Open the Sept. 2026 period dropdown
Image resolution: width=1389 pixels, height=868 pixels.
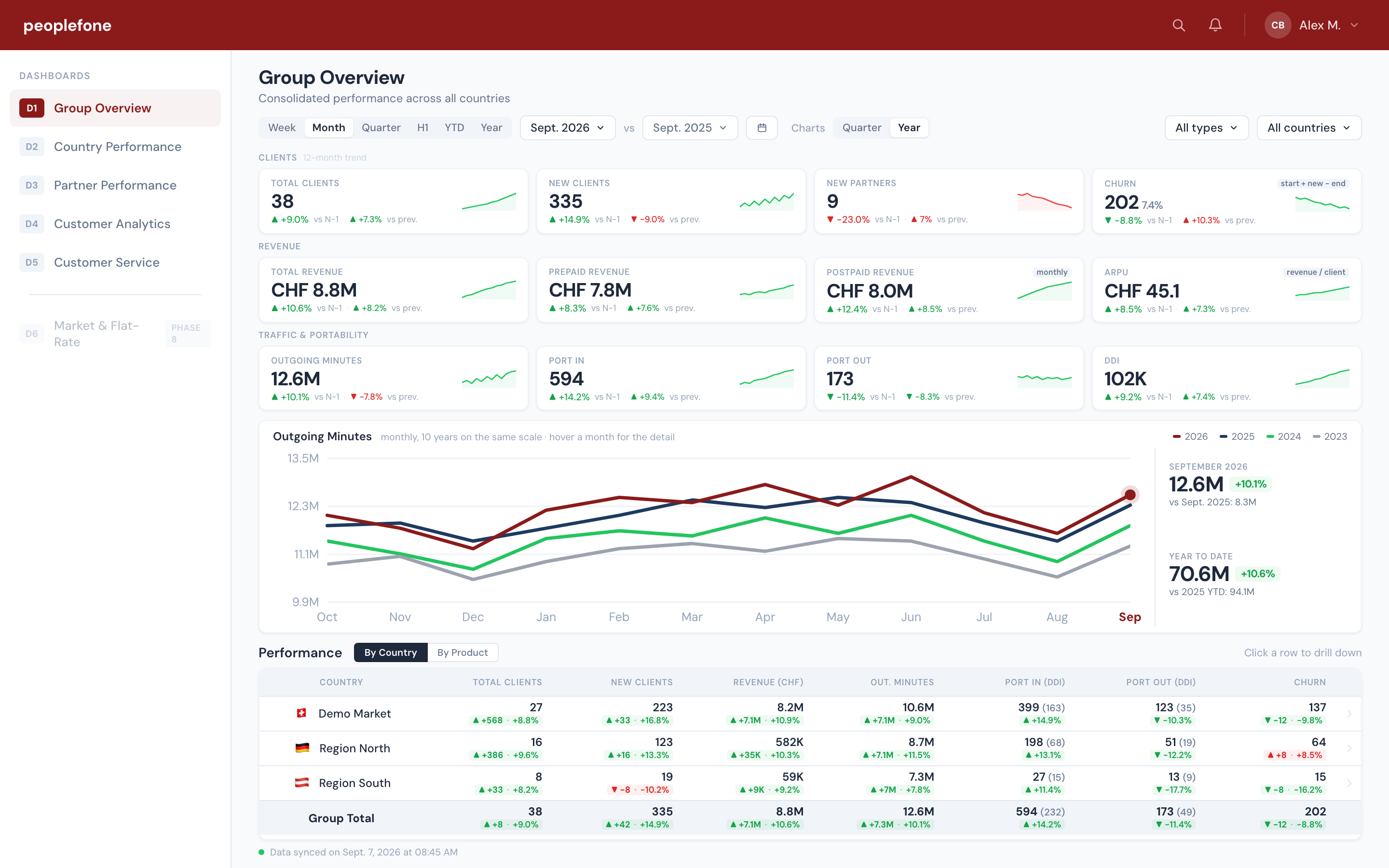tap(567, 127)
